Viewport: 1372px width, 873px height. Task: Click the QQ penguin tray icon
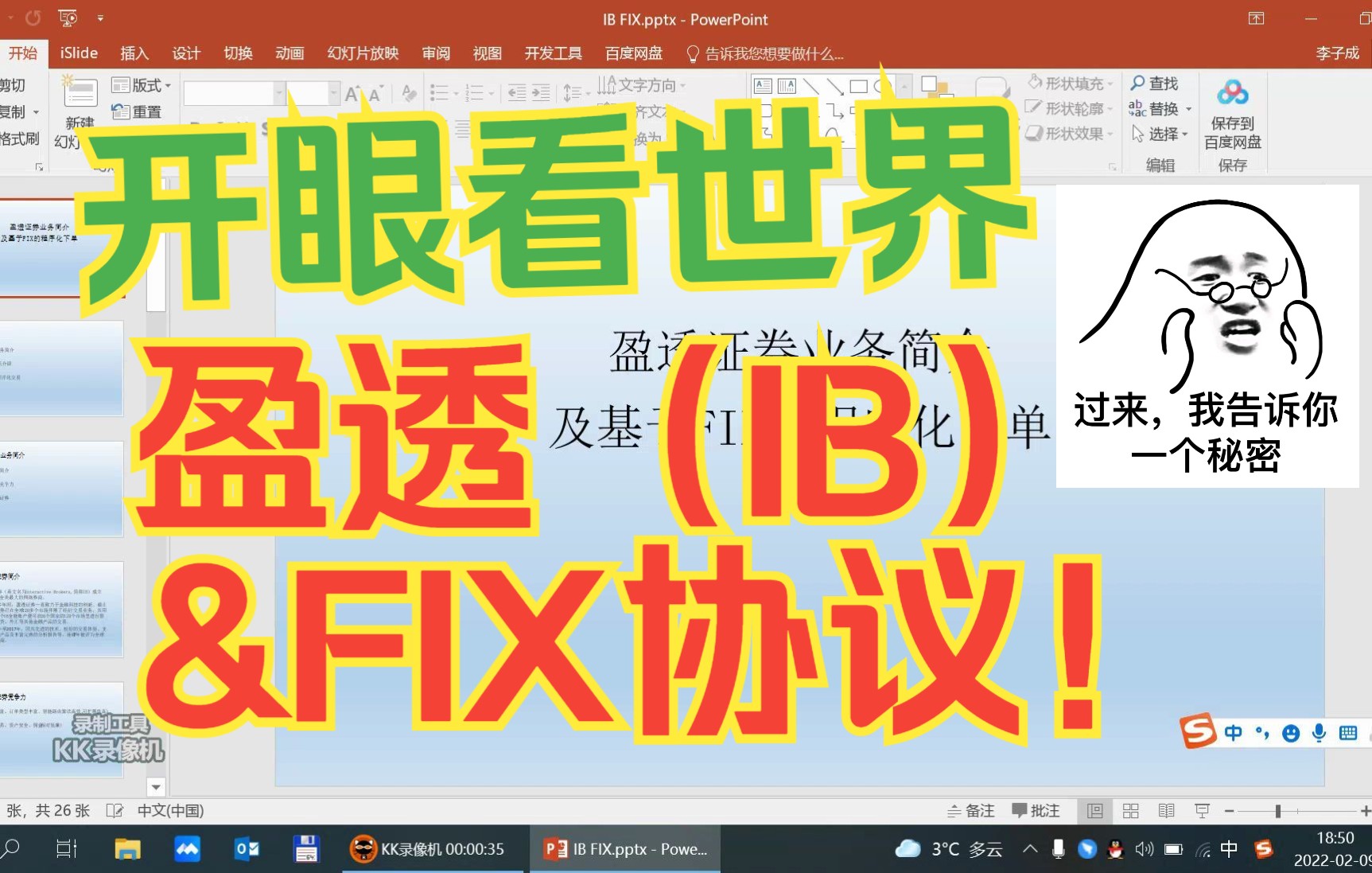point(1115,849)
